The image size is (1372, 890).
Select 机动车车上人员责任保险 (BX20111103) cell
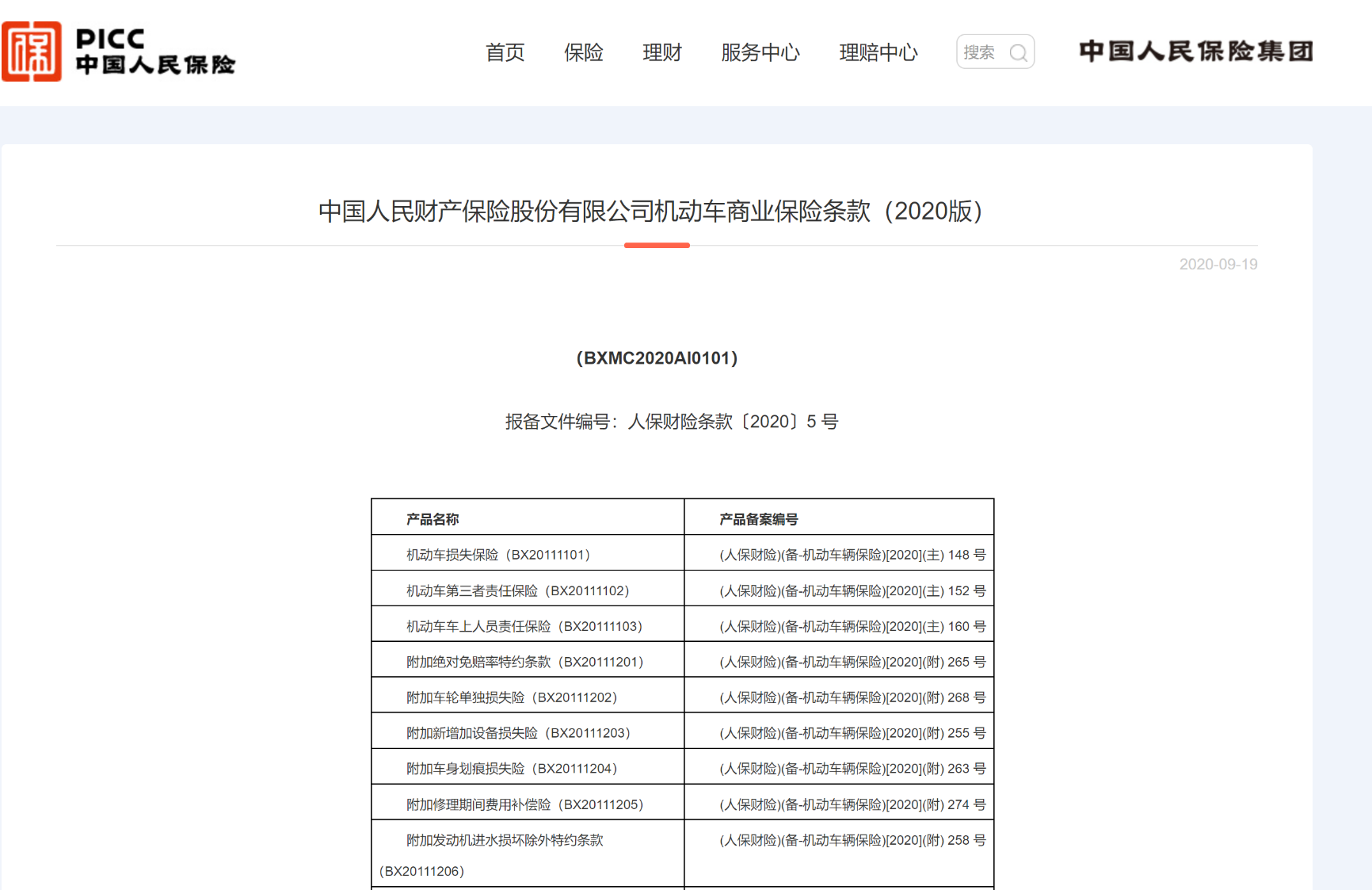528,625
